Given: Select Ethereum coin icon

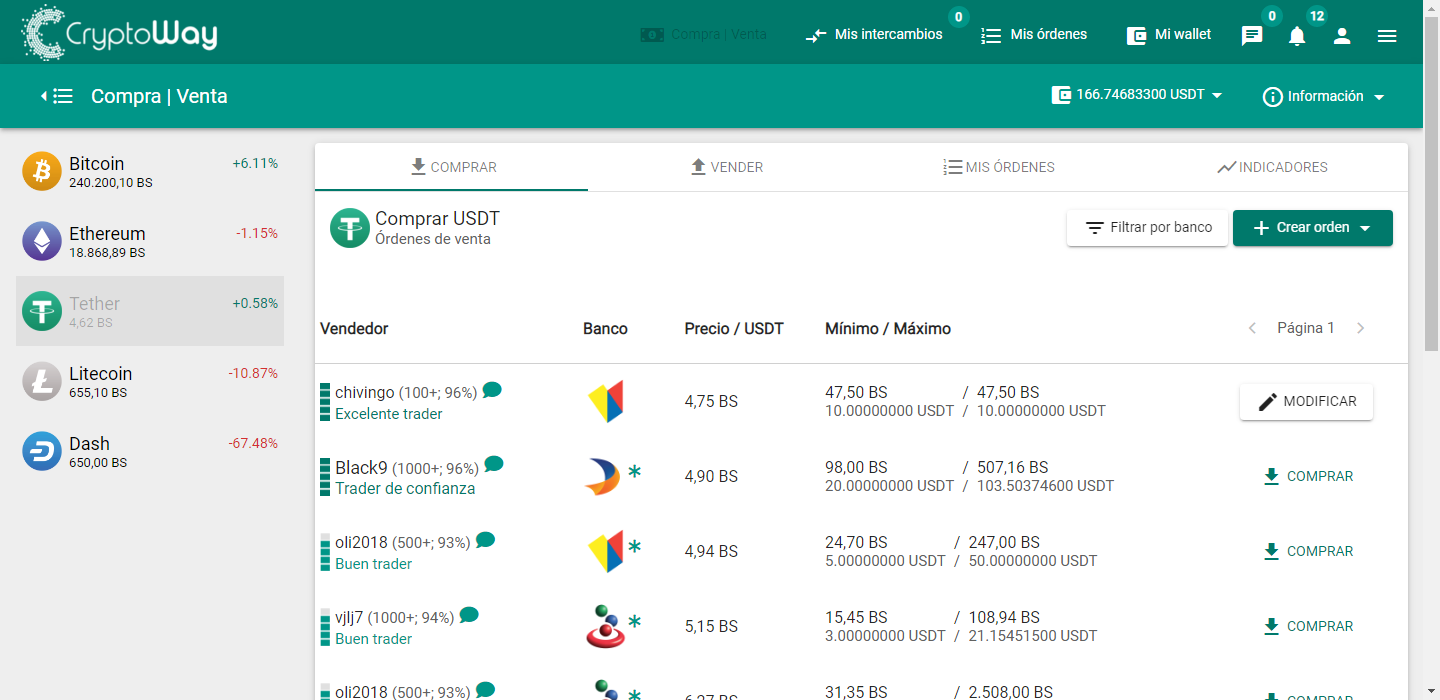Looking at the screenshot, I should [x=42, y=241].
